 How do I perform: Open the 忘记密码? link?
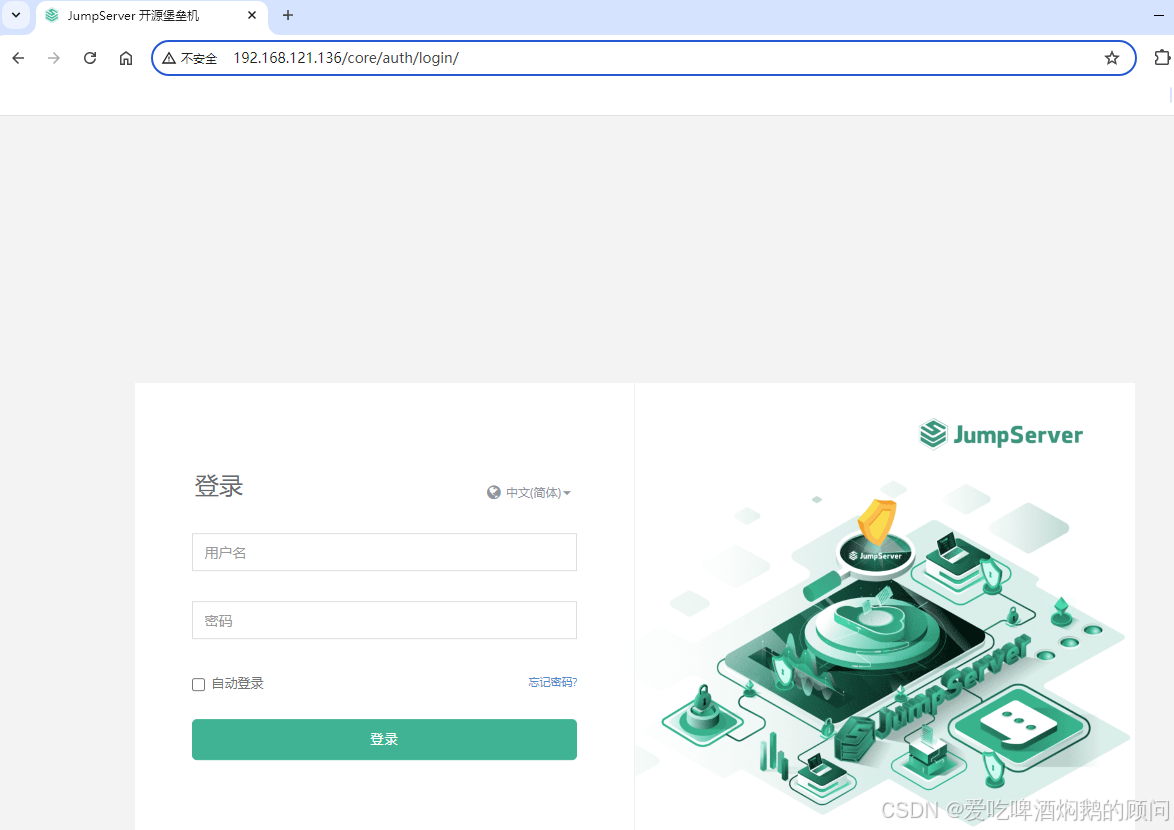(553, 682)
